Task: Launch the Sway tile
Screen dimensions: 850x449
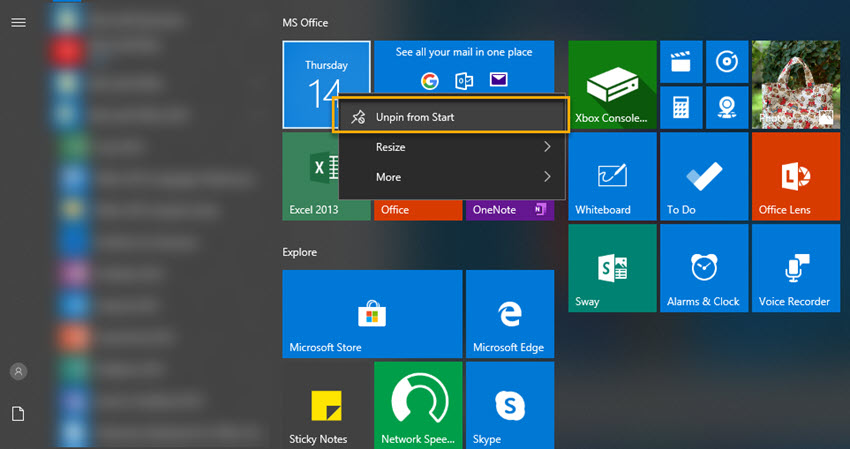Action: (612, 268)
